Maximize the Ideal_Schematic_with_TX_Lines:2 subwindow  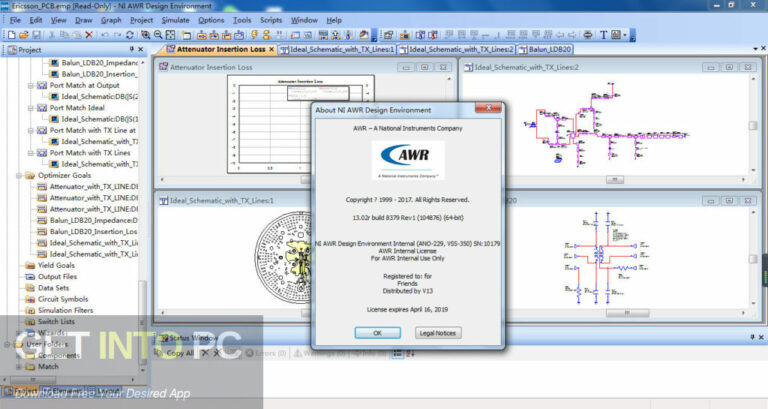click(x=729, y=67)
